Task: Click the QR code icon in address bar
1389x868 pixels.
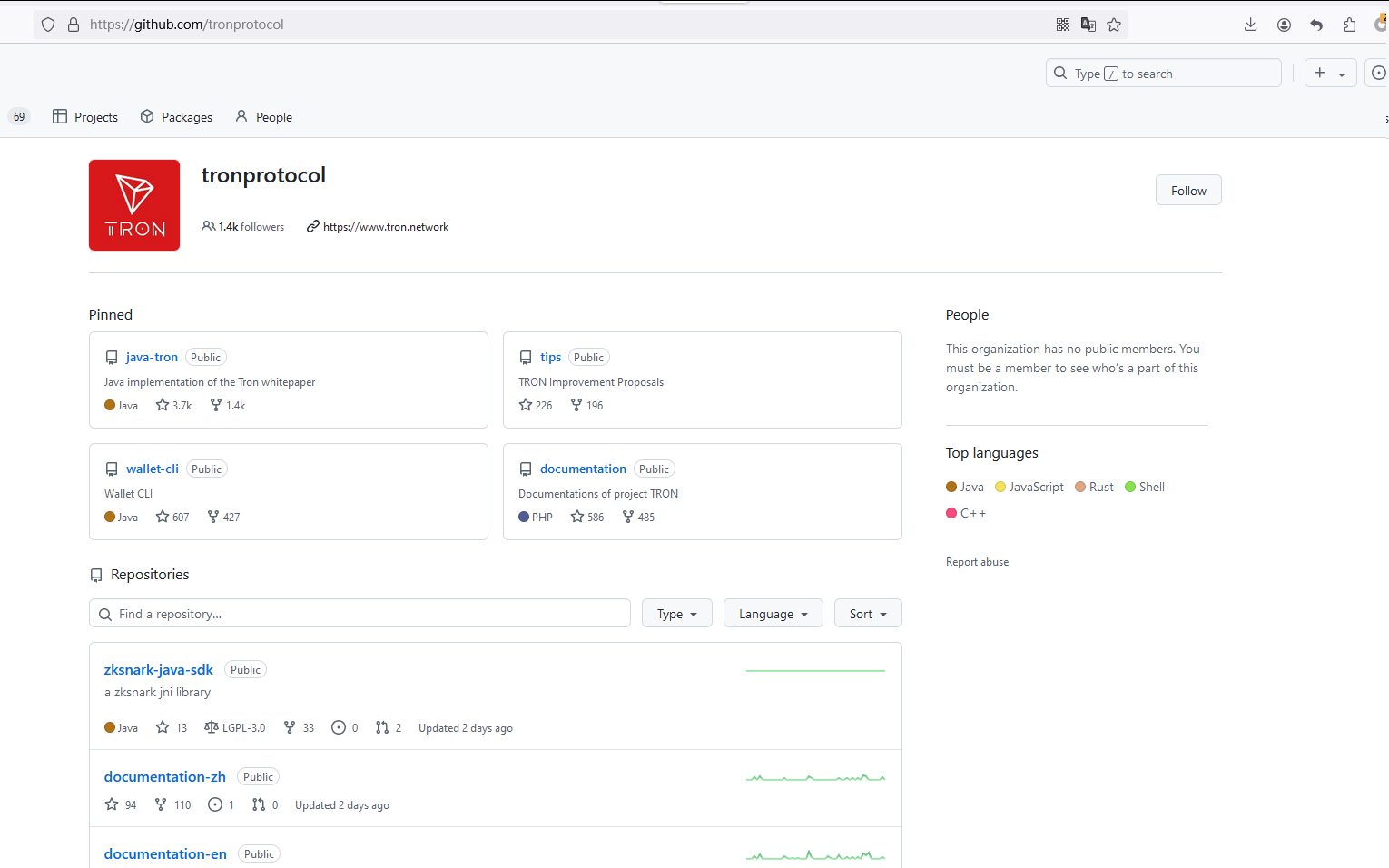Action: tap(1063, 25)
